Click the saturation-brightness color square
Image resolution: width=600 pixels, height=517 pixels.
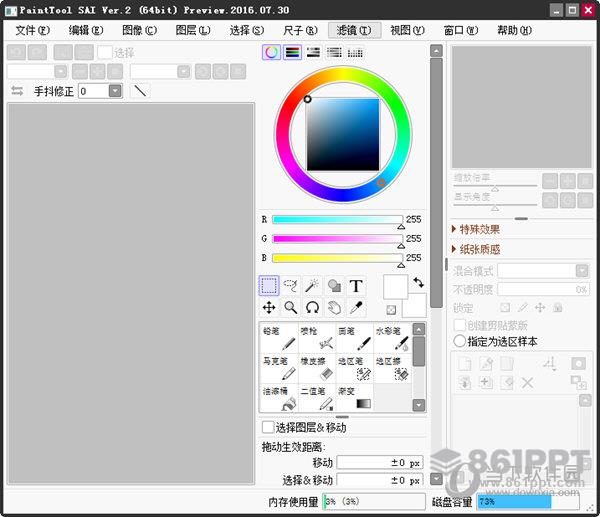tap(343, 134)
